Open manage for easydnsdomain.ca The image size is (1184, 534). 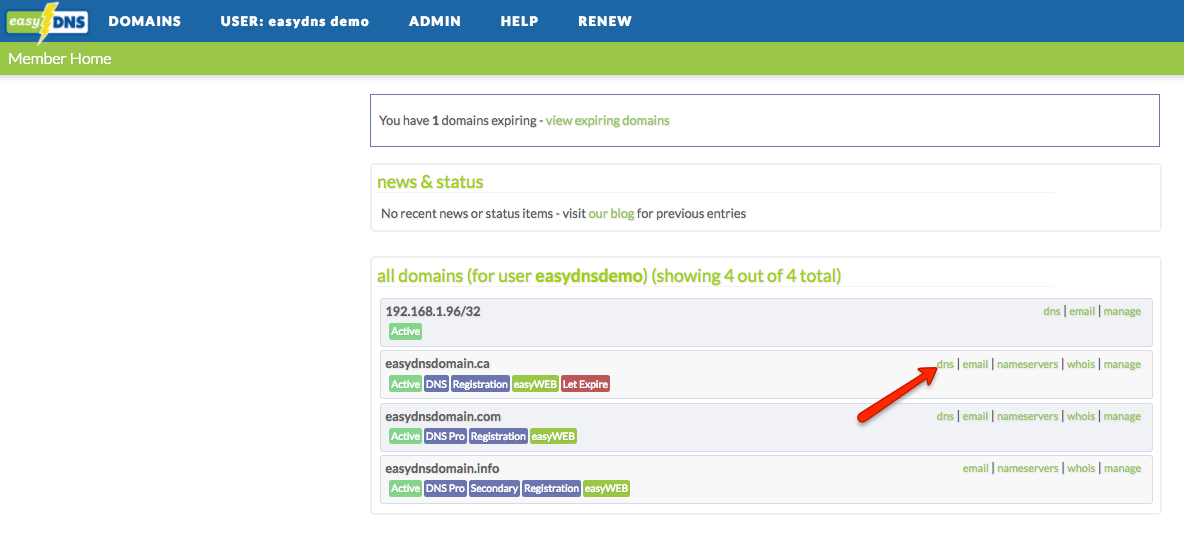click(1122, 364)
